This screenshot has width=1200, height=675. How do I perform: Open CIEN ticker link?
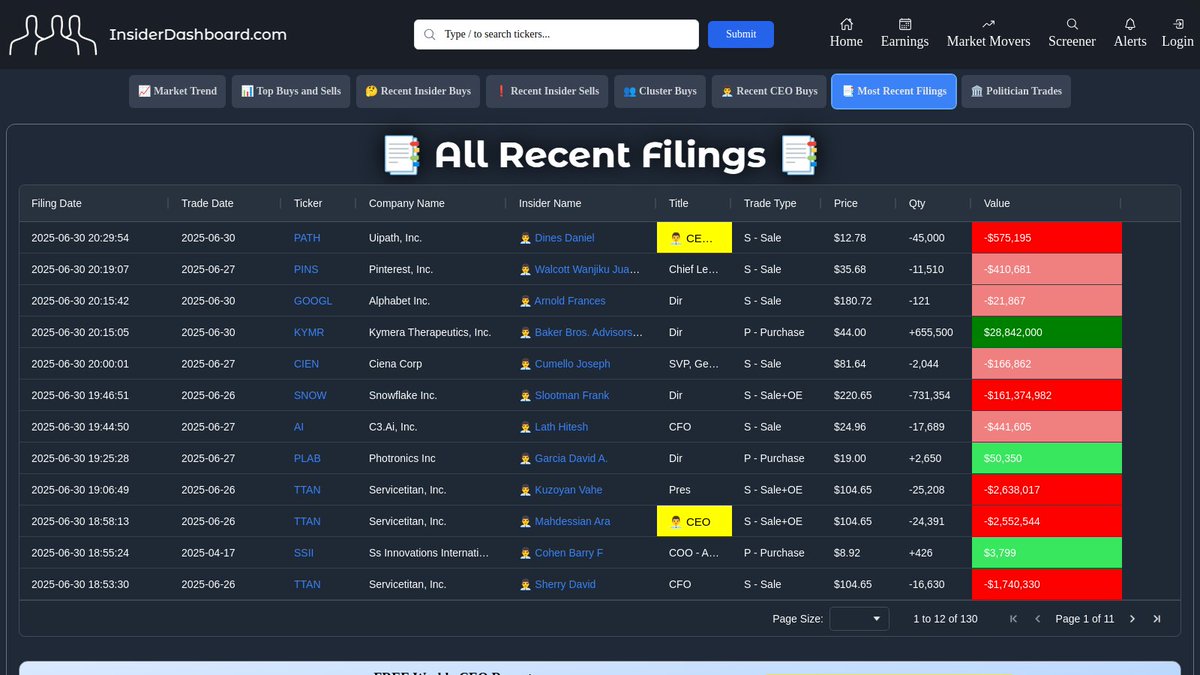click(307, 364)
